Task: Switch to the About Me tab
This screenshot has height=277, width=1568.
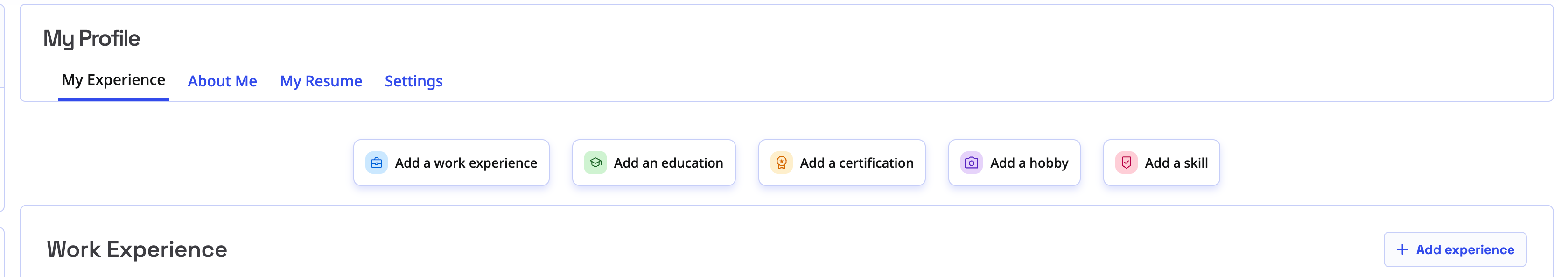Action: [222, 81]
